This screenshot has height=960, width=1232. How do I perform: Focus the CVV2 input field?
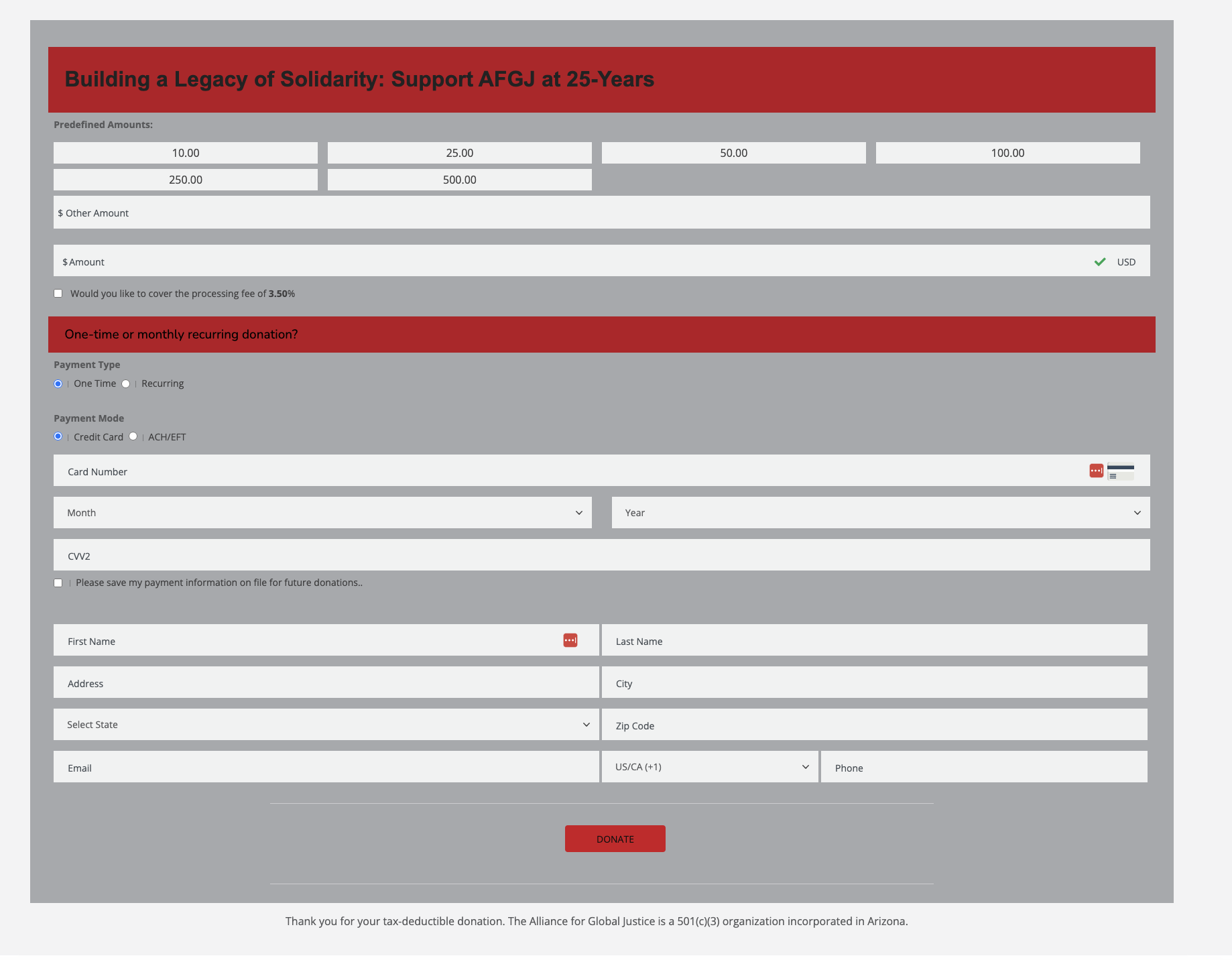[x=601, y=556]
